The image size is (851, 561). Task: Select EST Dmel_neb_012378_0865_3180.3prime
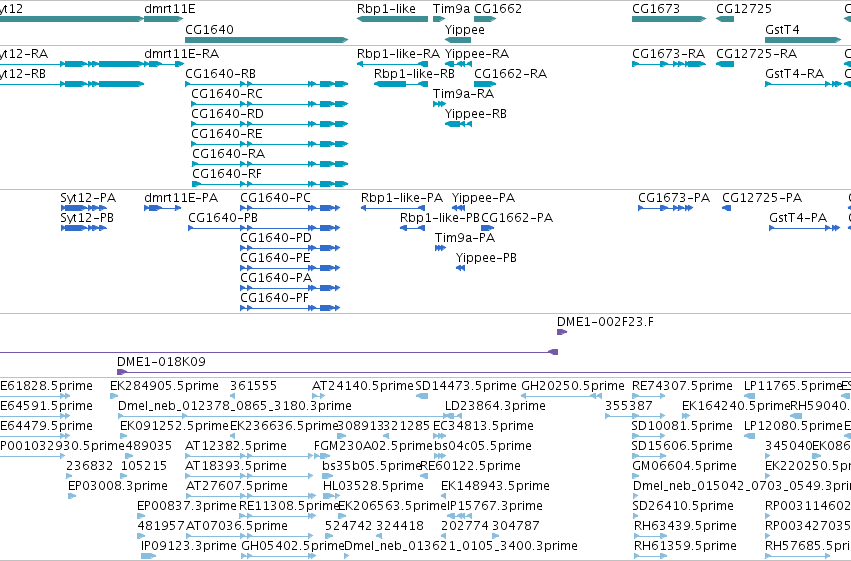[x=234, y=407]
